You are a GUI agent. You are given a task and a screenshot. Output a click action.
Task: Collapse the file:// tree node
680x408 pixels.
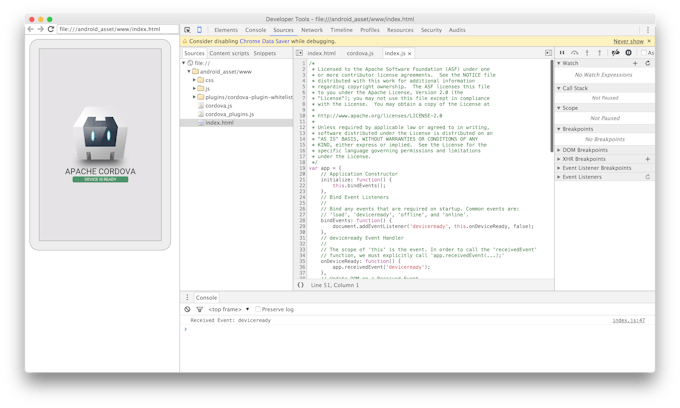coord(184,63)
